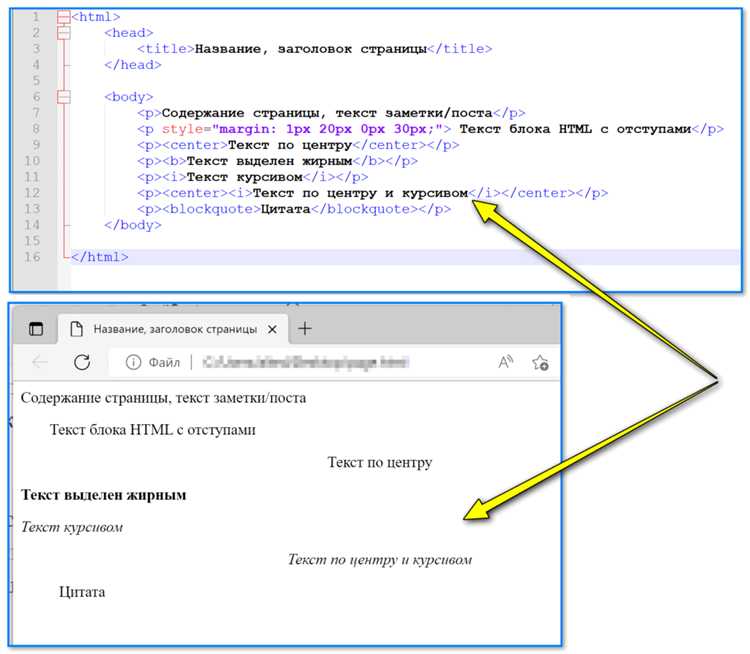Image resolution: width=750 pixels, height=654 pixels.
Task: Focus the blurred address bar URL
Action: (305, 362)
